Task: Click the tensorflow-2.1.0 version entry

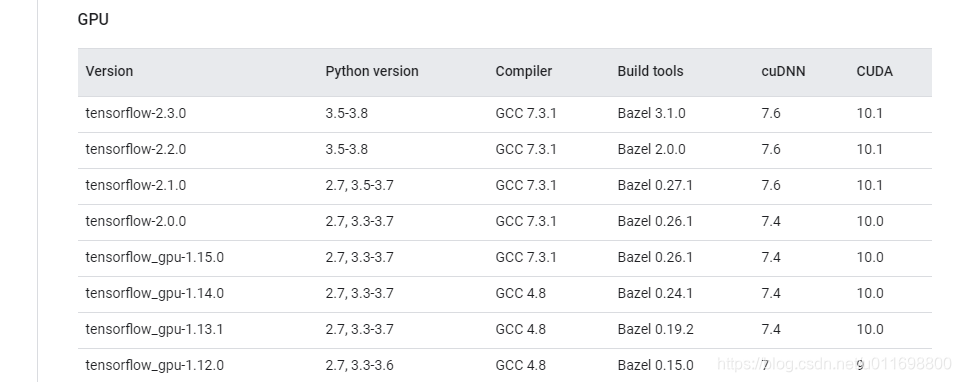Action: (x=135, y=185)
